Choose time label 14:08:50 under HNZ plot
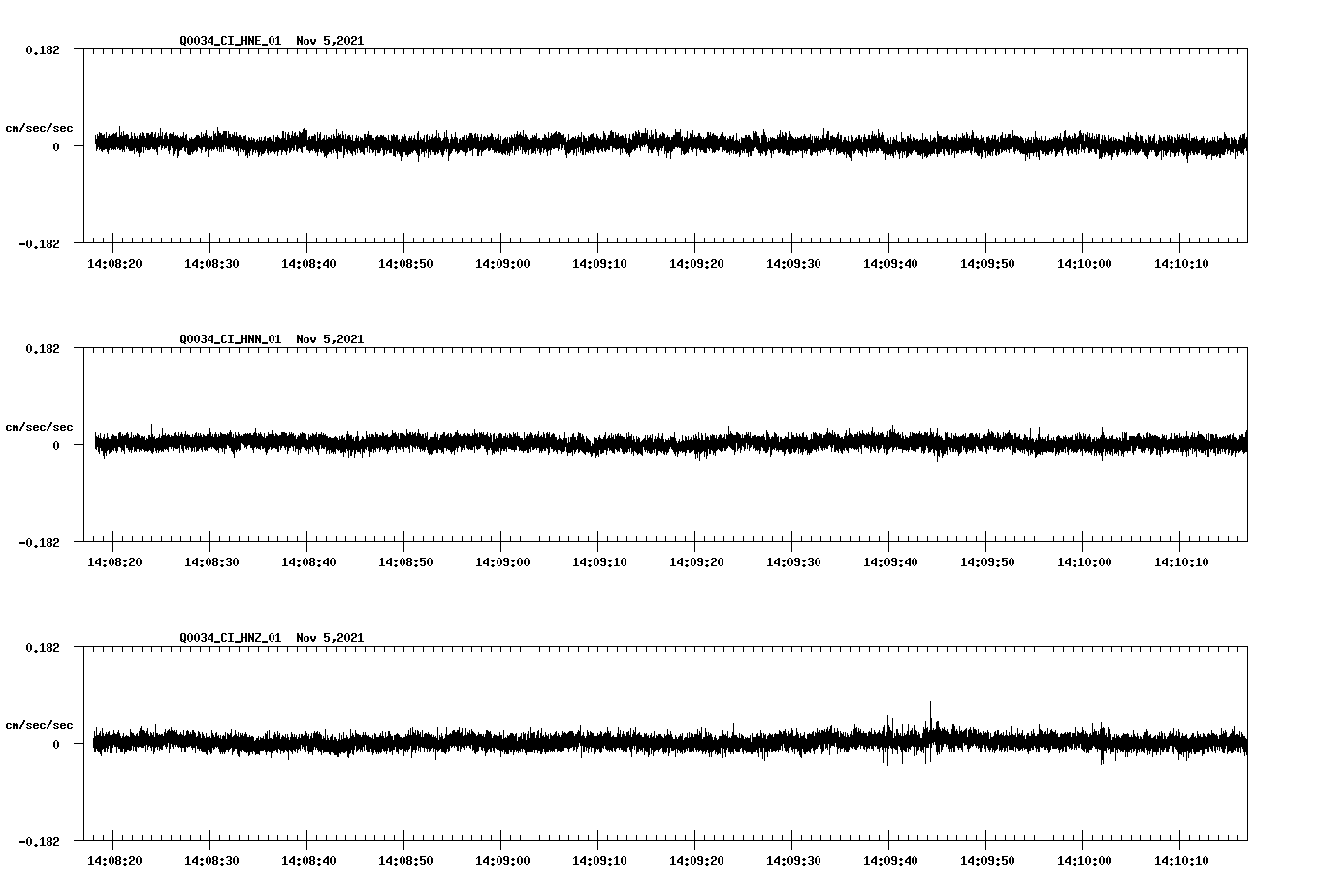Viewport: 1317px width, 896px height. point(405,860)
